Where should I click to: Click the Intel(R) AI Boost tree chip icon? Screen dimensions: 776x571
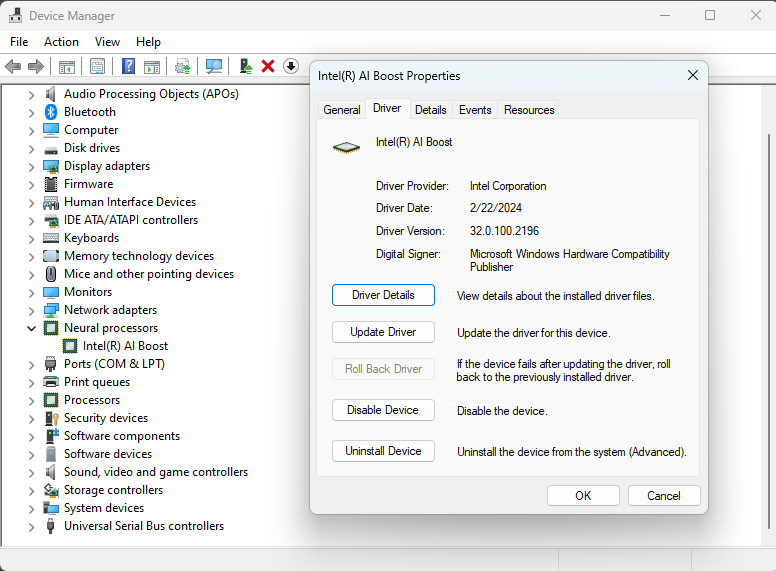pos(70,346)
